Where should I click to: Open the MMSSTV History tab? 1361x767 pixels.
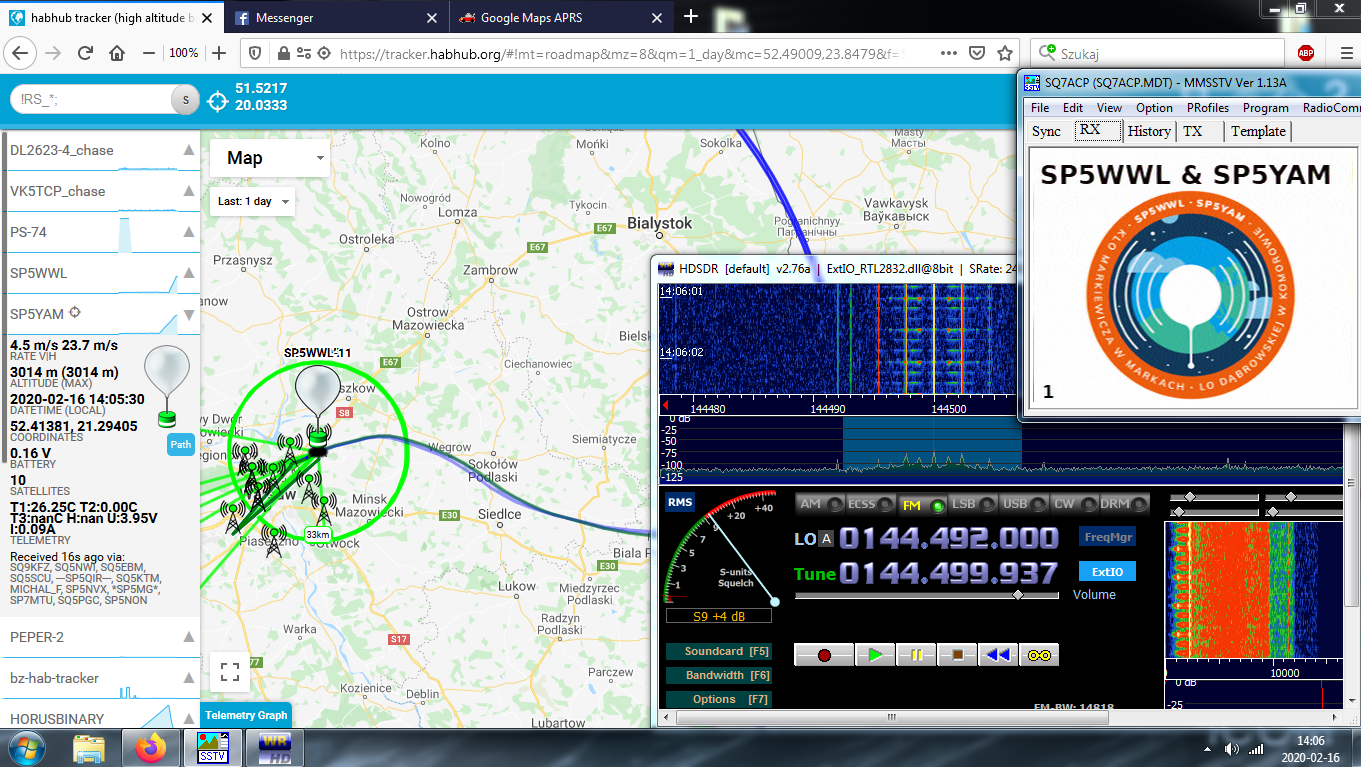pos(1149,131)
